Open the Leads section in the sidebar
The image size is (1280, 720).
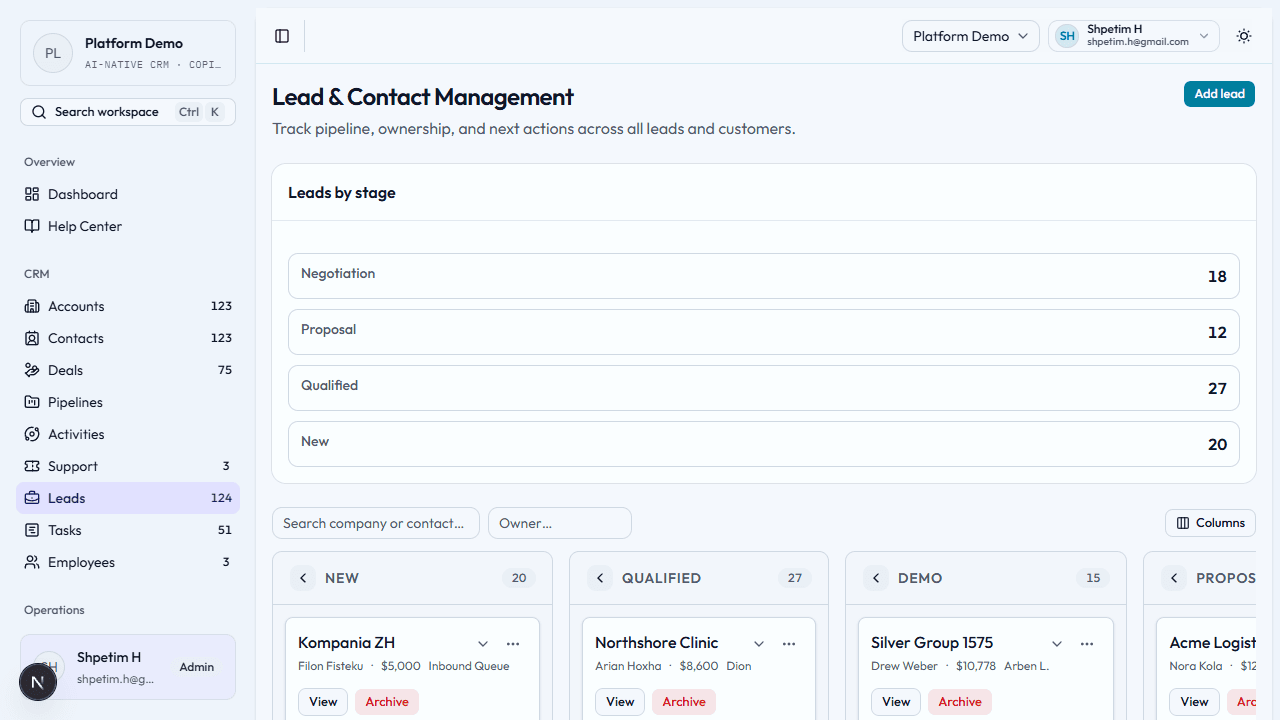tap(65, 498)
